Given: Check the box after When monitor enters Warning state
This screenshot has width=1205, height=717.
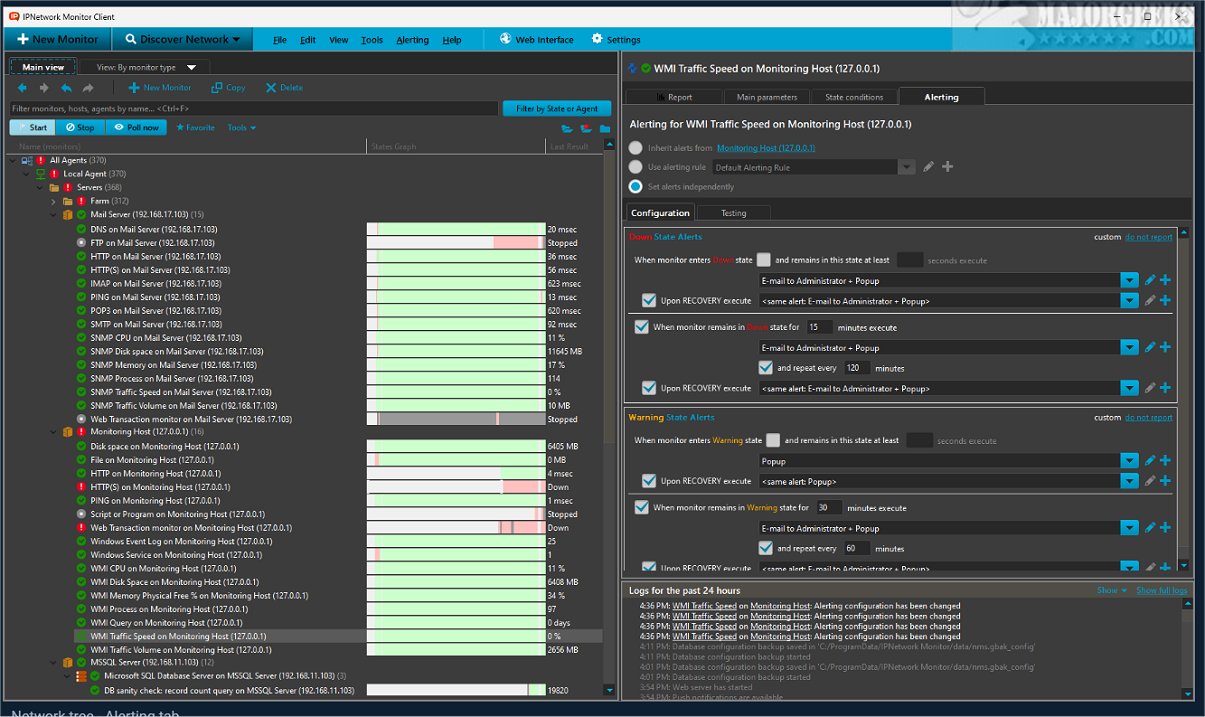Looking at the screenshot, I should pyautogui.click(x=773, y=440).
